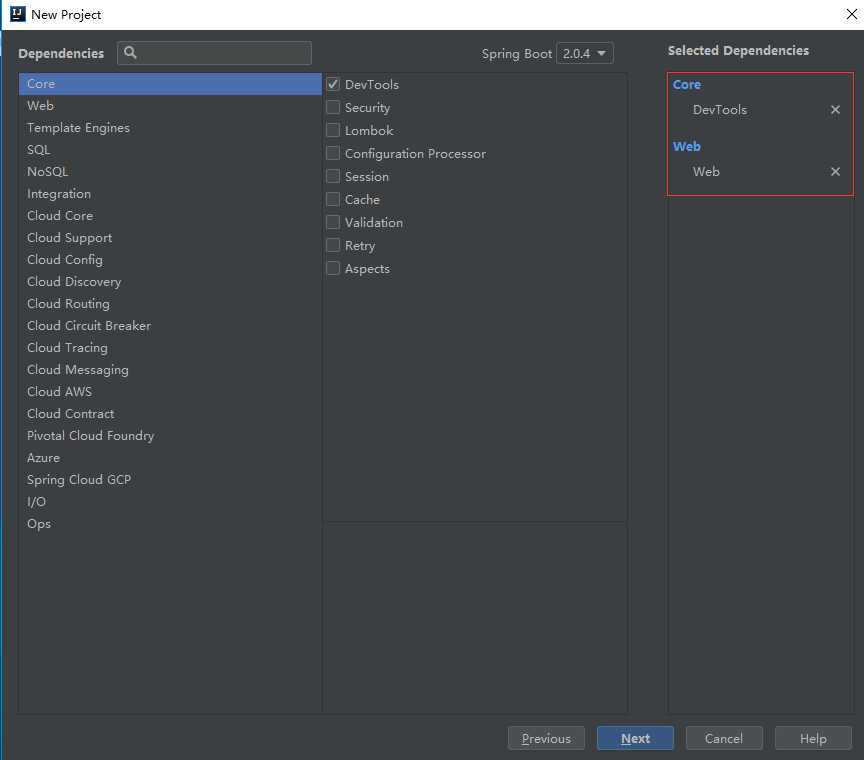Uncheck the DevTools checkbox
The image size is (864, 760).
pos(333,84)
